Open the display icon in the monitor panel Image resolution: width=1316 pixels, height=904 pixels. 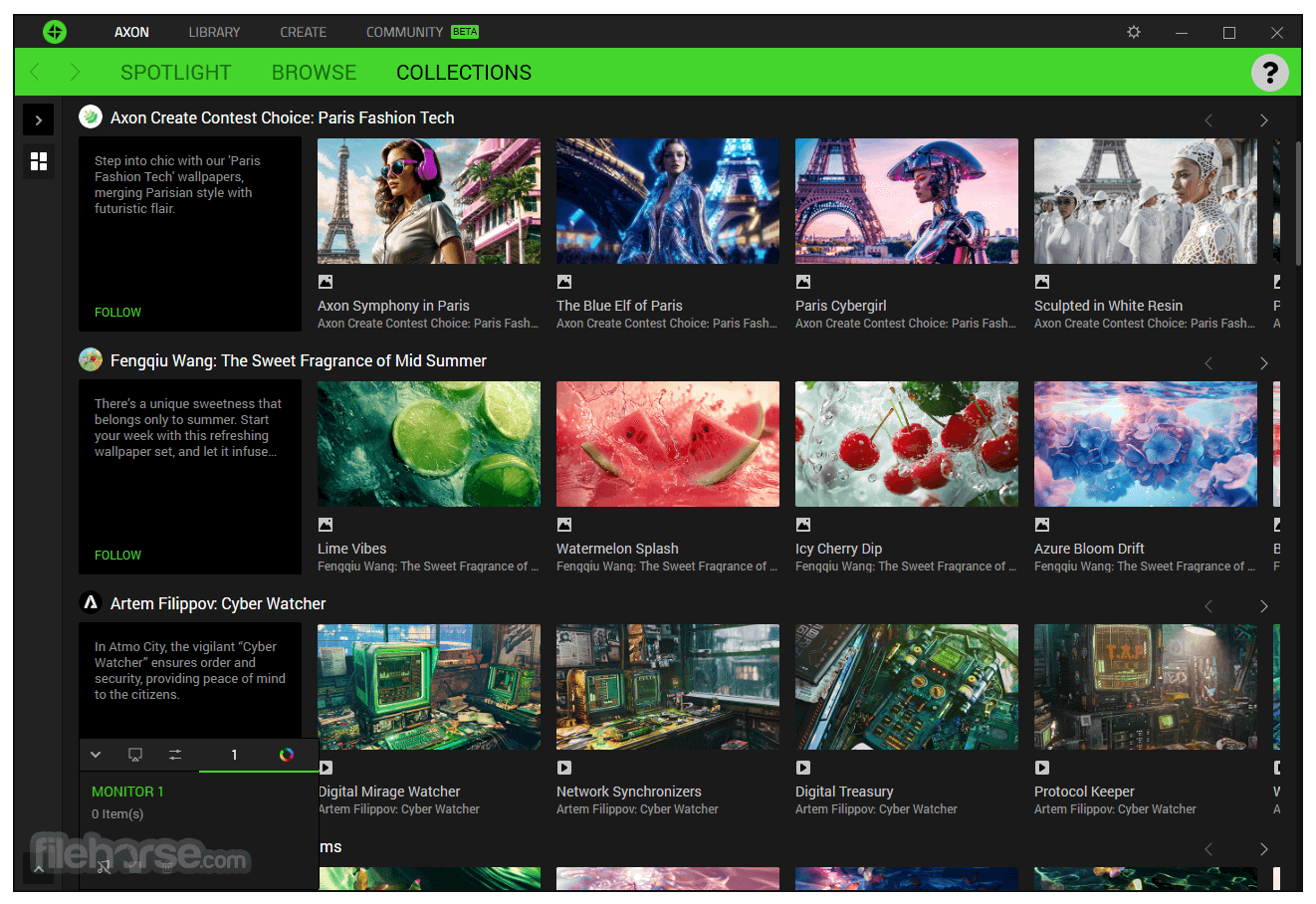(x=135, y=755)
